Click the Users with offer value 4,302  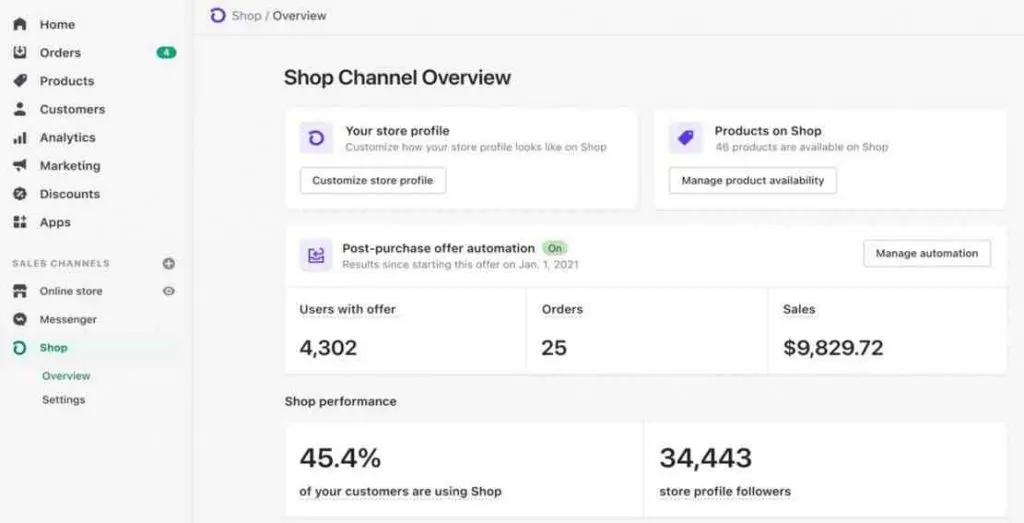coord(328,347)
